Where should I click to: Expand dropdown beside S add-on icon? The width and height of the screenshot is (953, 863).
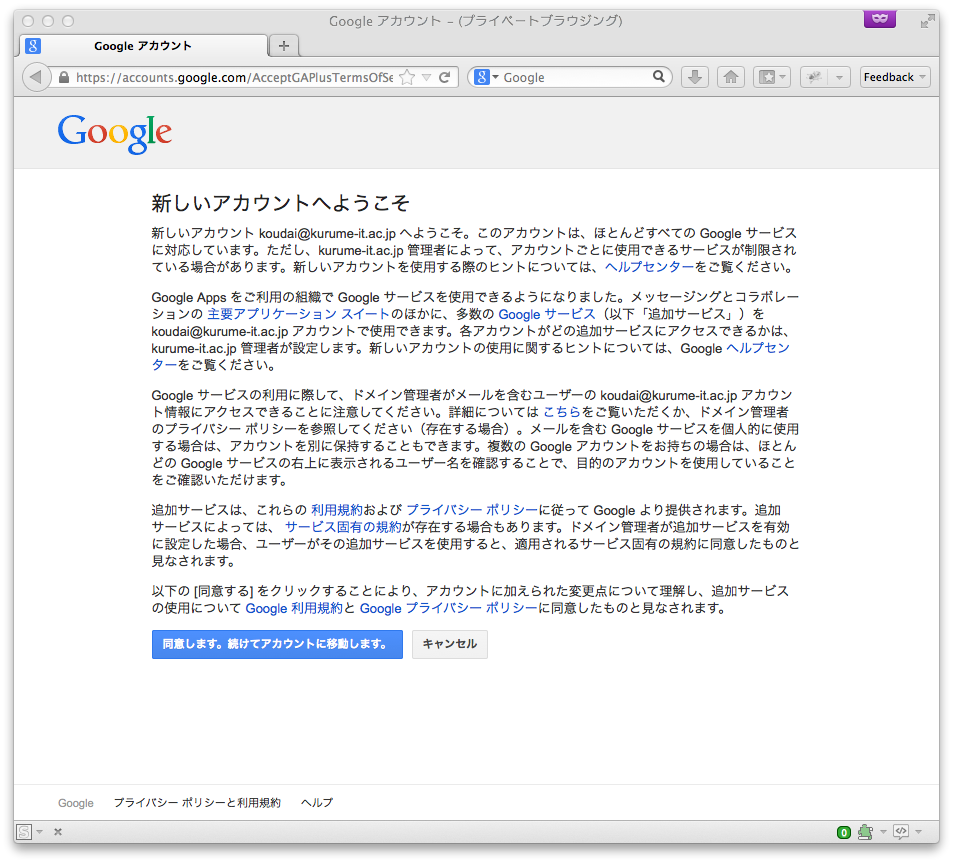(x=40, y=831)
